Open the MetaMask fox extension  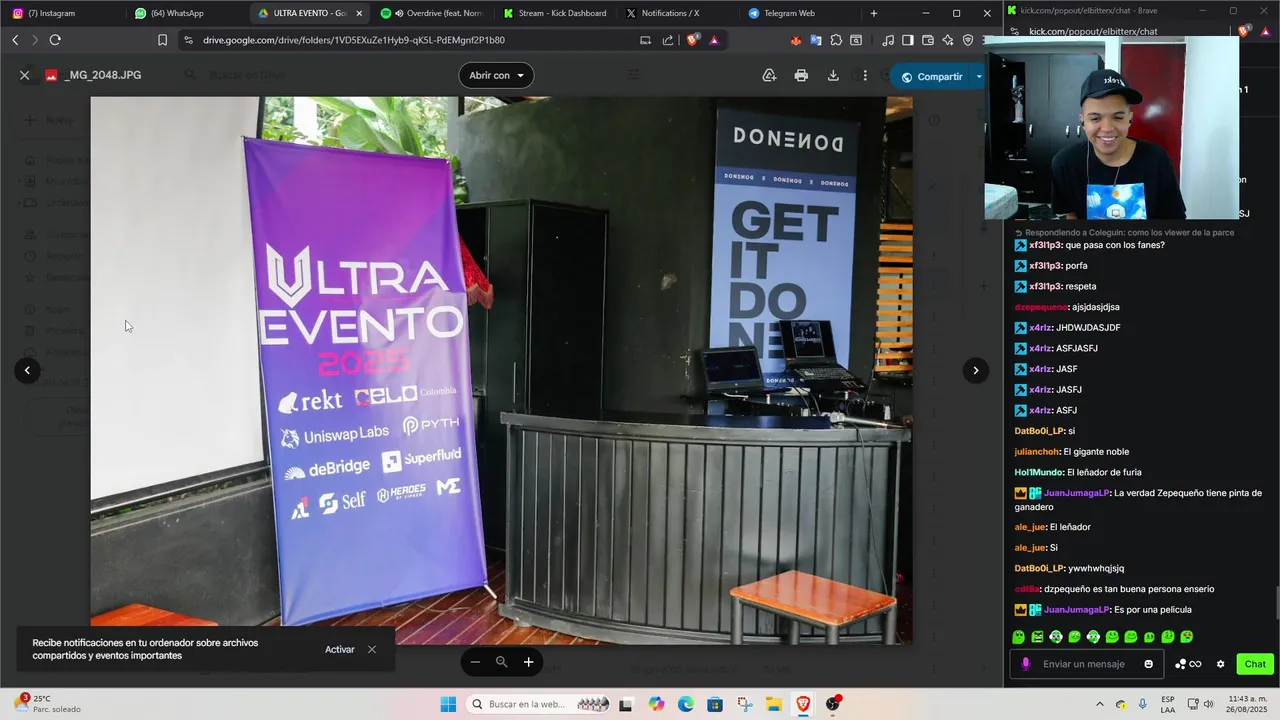coord(796,40)
